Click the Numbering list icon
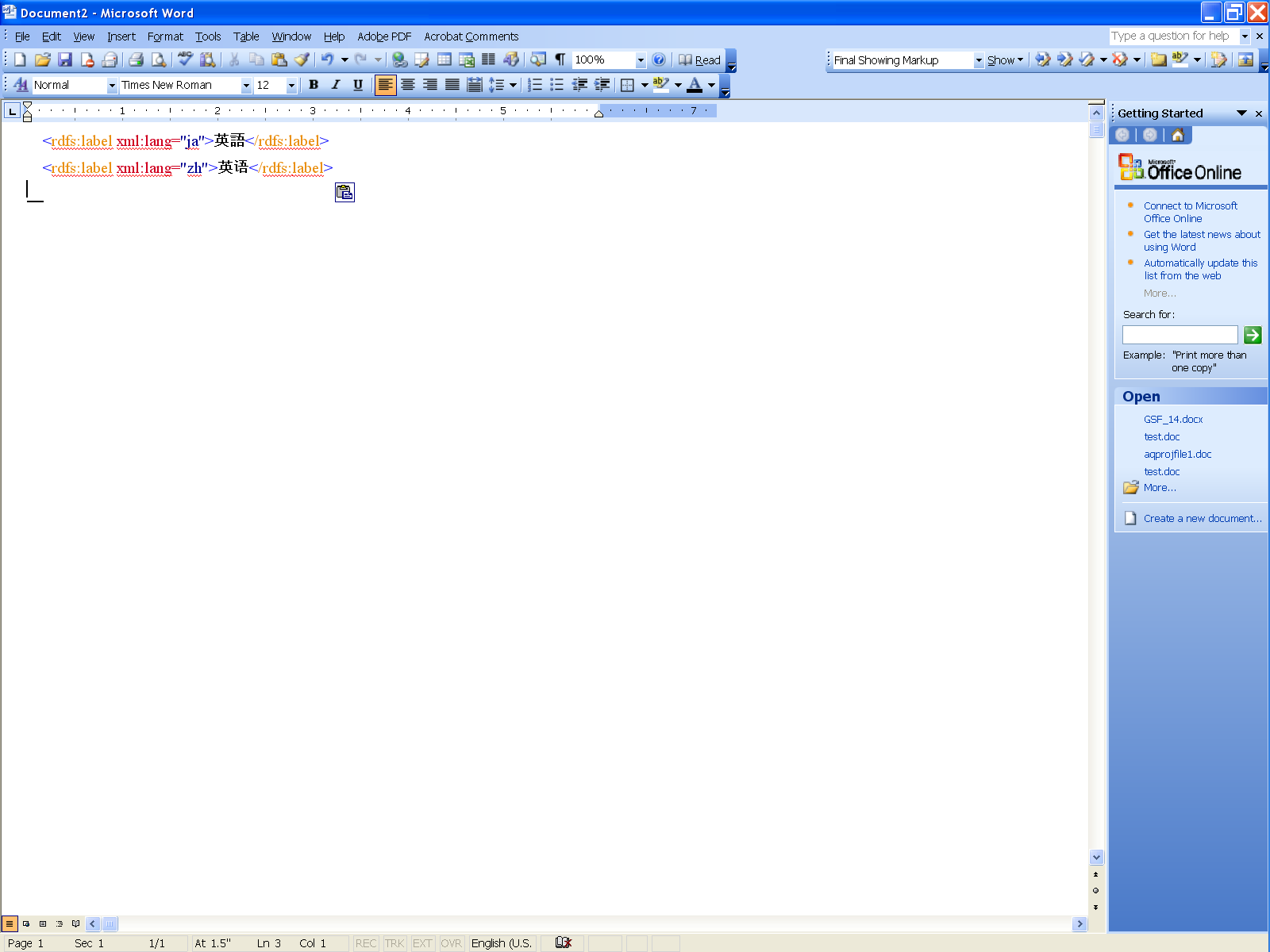The image size is (1270, 952). tap(536, 85)
